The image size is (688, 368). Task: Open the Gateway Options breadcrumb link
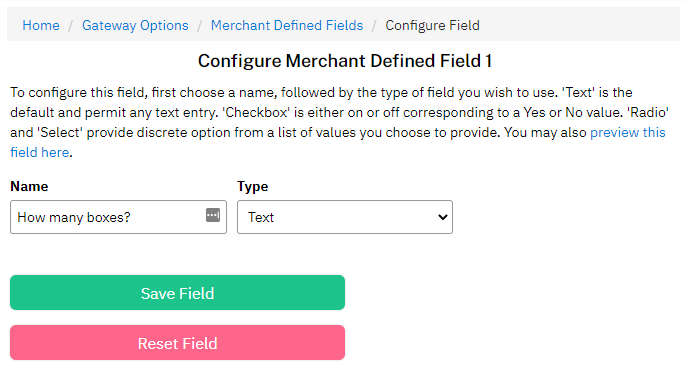coord(135,25)
